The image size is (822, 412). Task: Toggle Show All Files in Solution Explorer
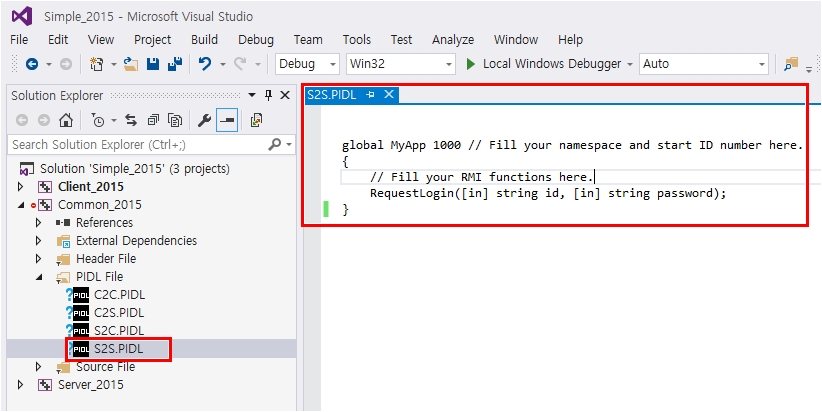[x=175, y=120]
